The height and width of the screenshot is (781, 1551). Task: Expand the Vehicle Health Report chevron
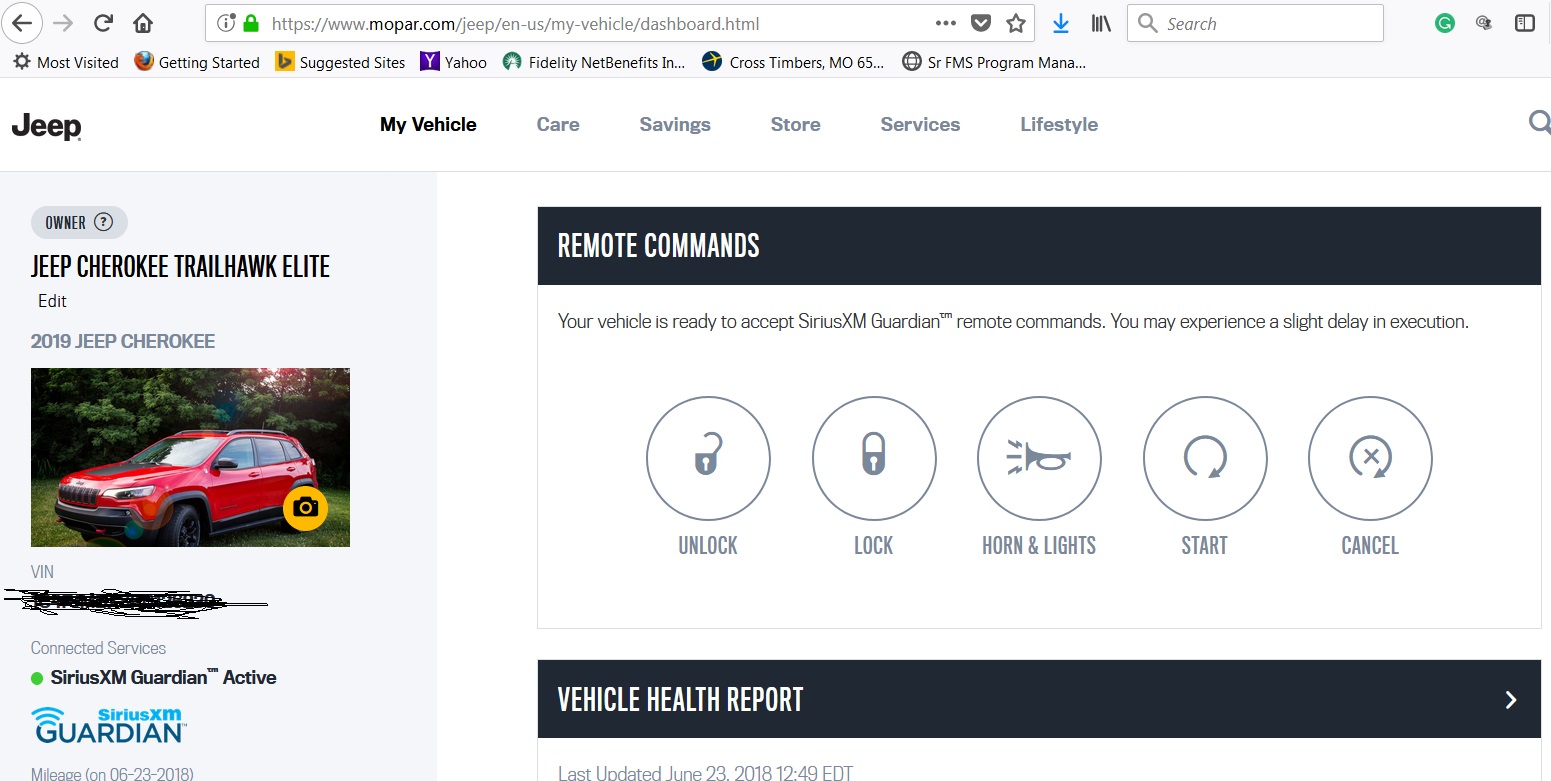click(x=1511, y=699)
